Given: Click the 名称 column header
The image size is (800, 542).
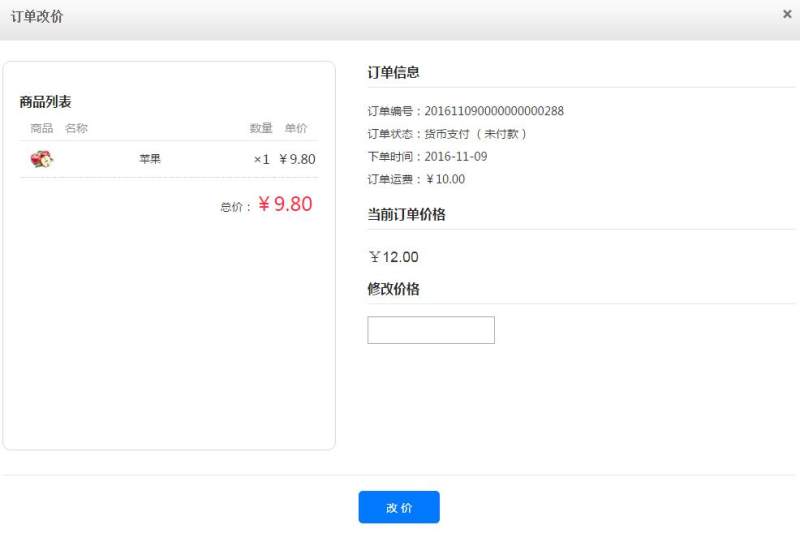Looking at the screenshot, I should [x=76, y=128].
